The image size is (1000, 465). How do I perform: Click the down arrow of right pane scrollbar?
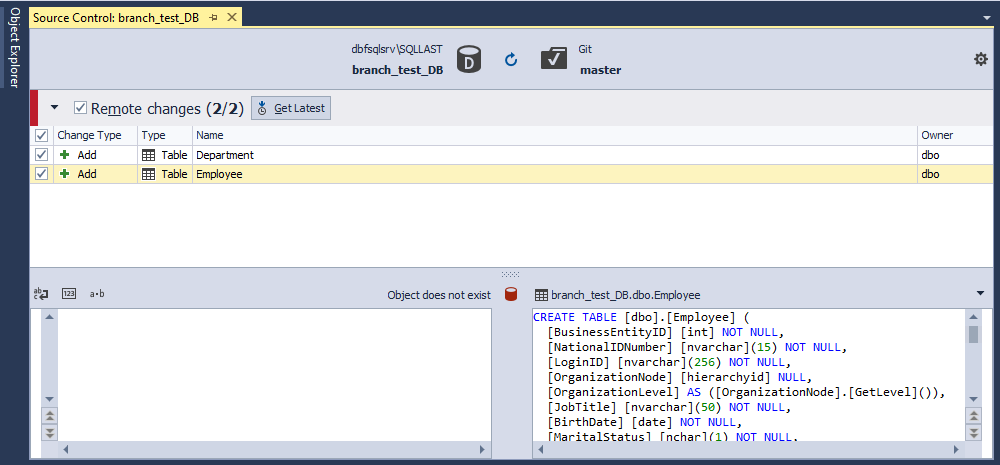[973, 399]
